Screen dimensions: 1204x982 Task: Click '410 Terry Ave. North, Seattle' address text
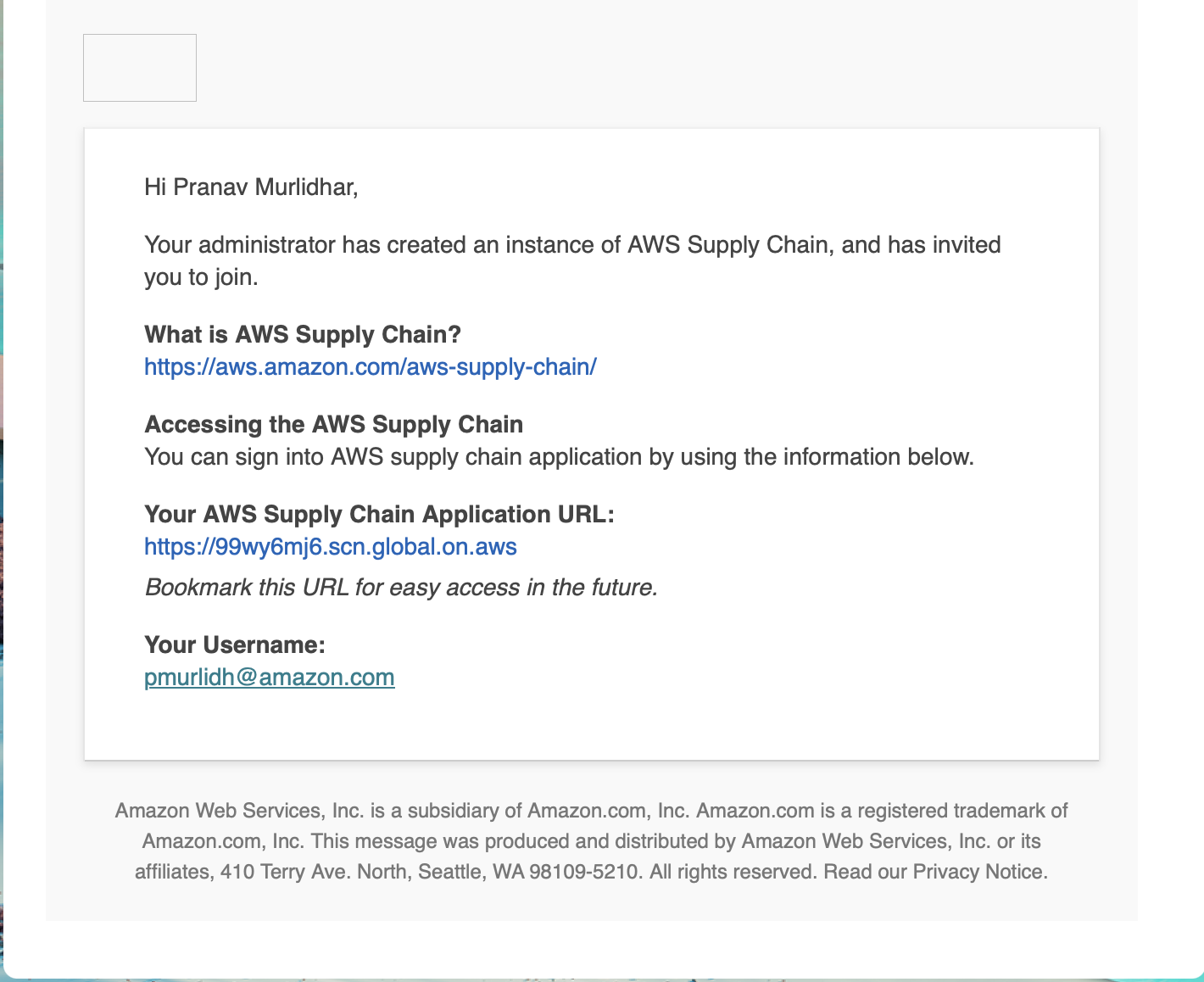coord(353,872)
